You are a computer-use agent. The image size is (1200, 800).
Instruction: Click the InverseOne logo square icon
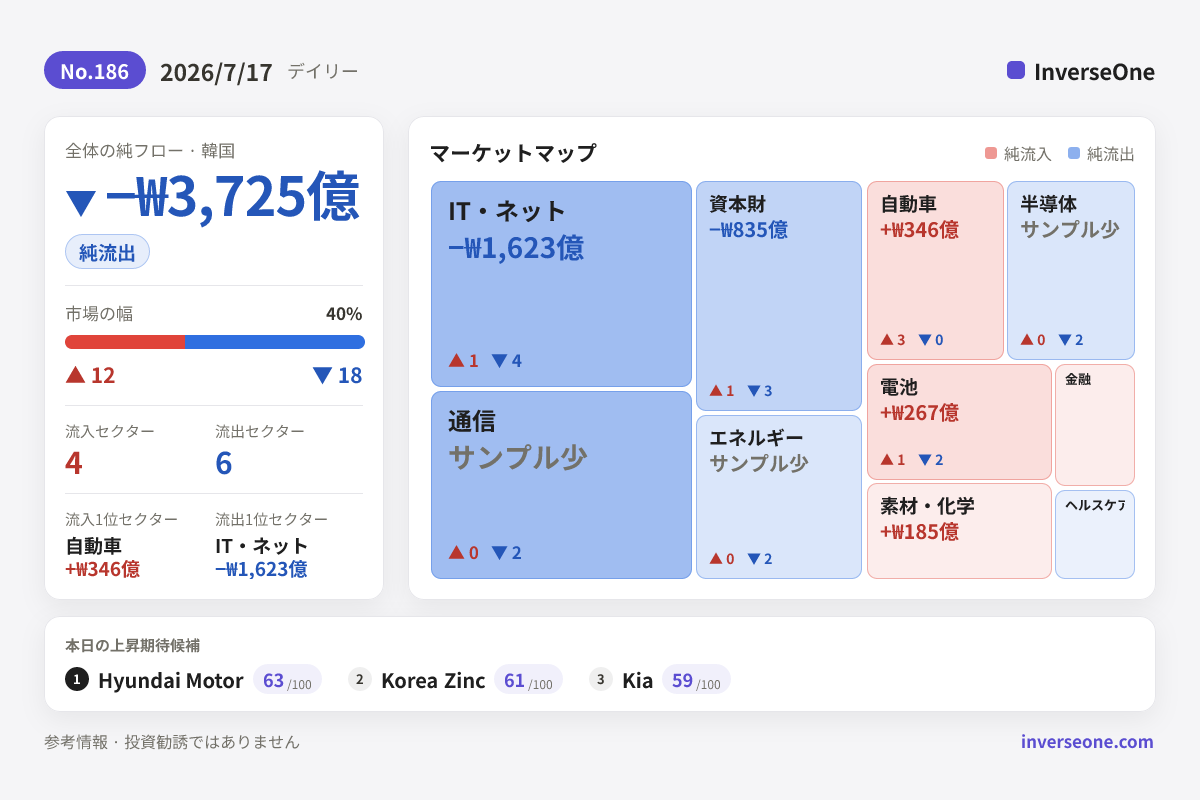1016,70
